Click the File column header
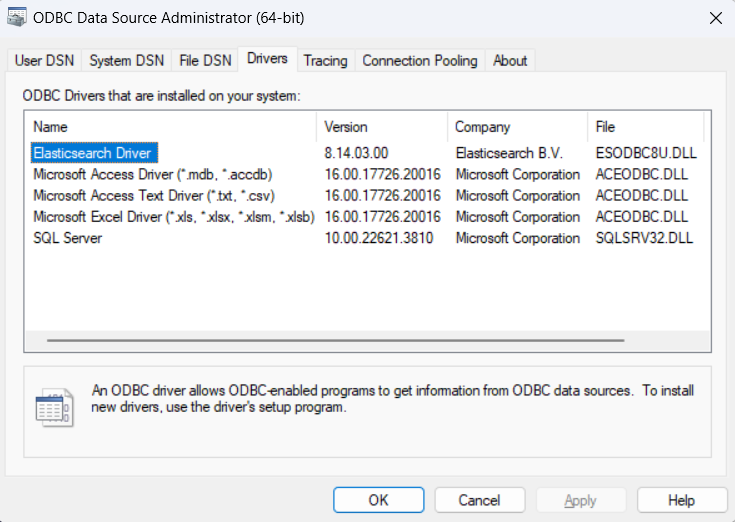 point(645,127)
